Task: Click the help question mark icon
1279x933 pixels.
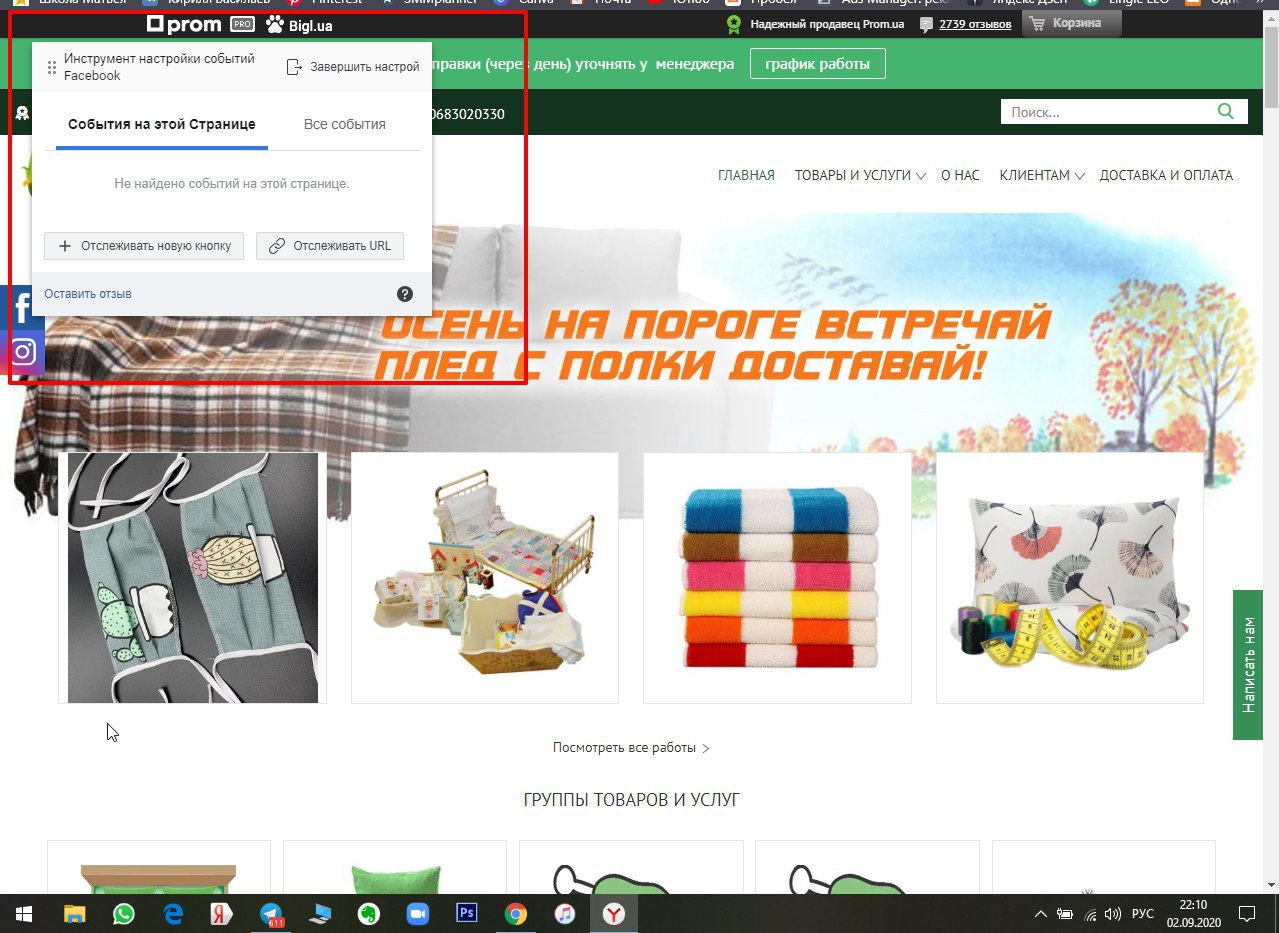Action: coord(405,294)
